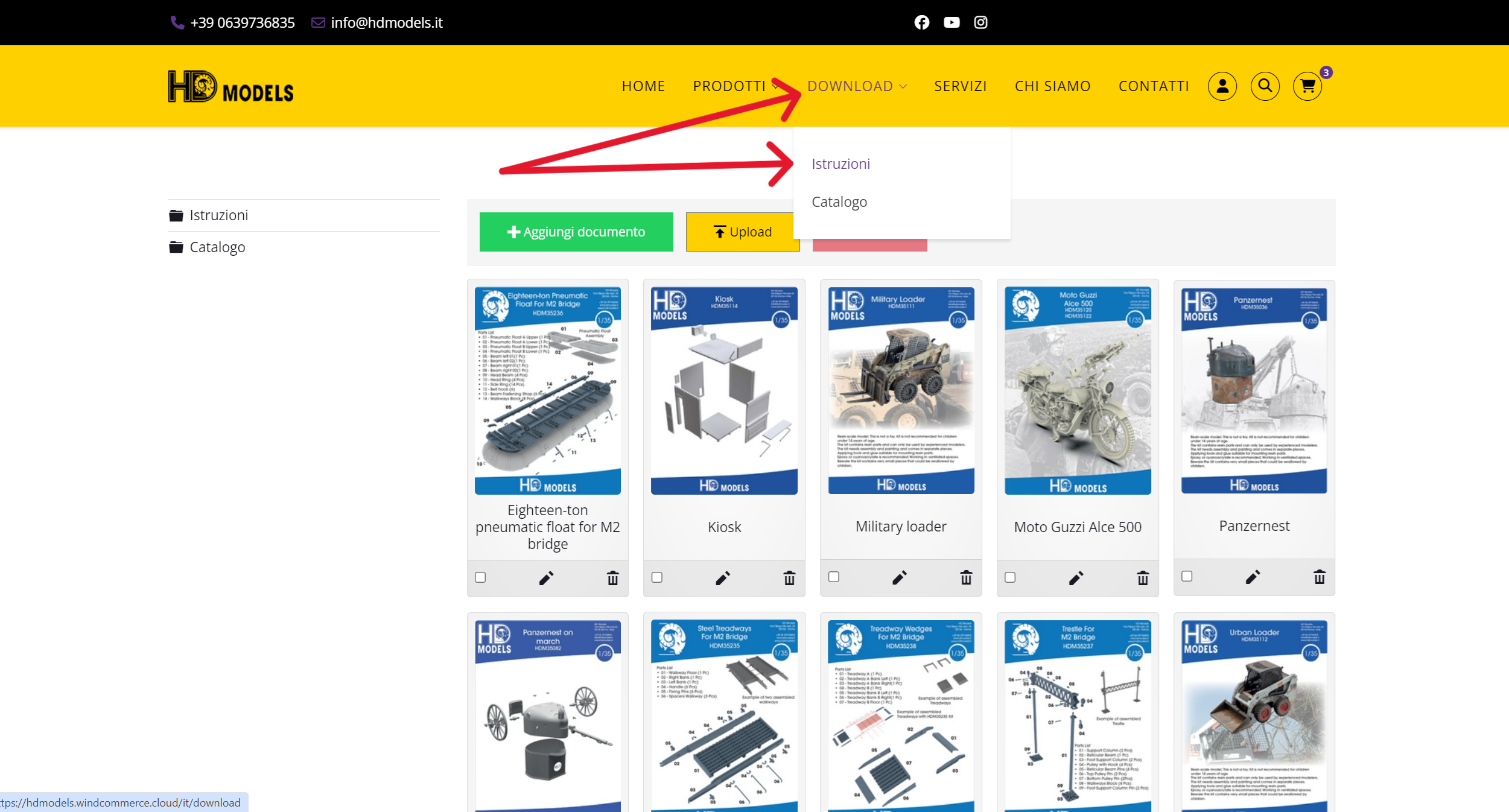This screenshot has height=812, width=1509.
Task: Delete the Panzernest document with trash icon
Action: point(1320,577)
